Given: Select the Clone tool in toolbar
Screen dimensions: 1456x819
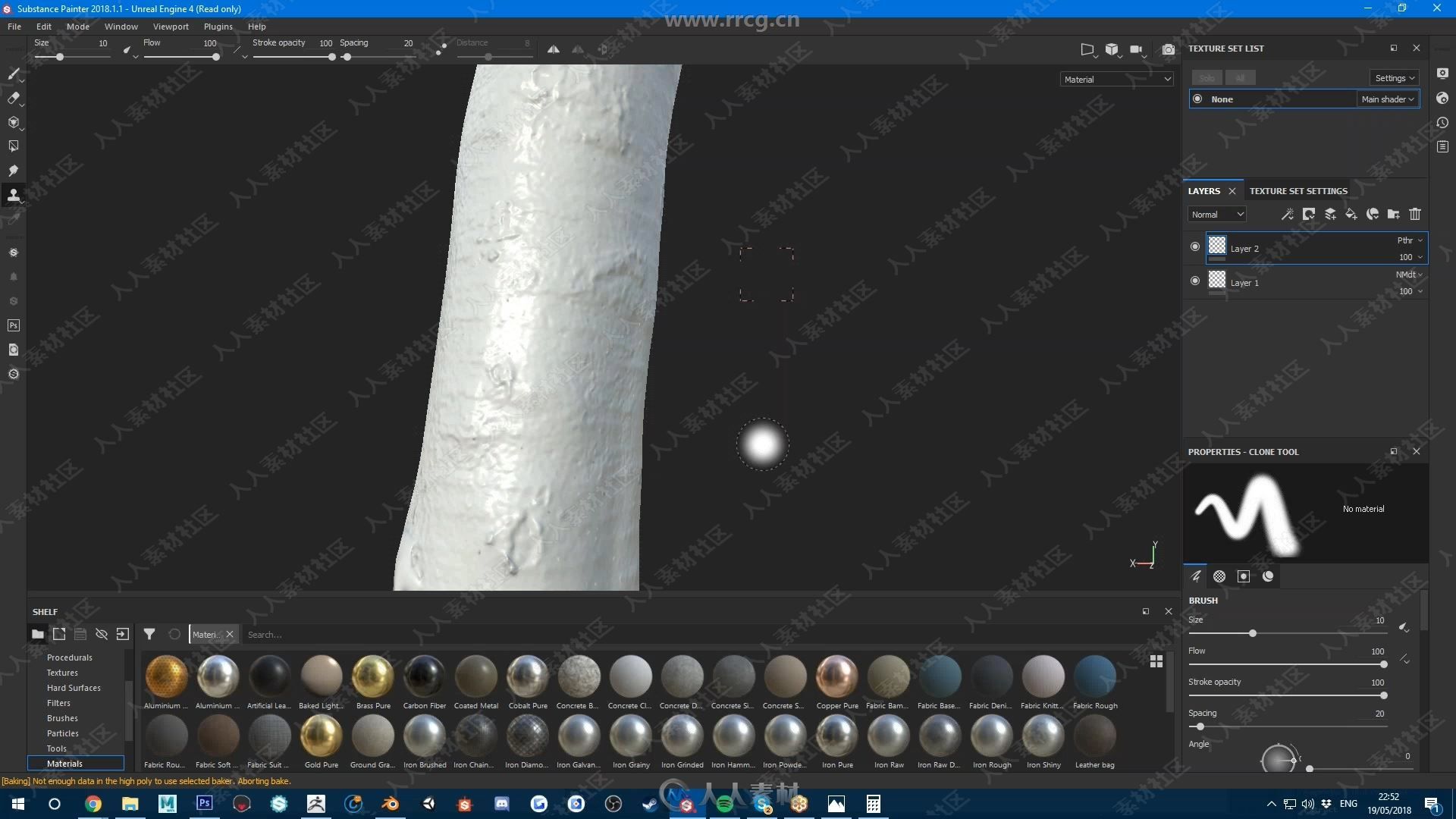Looking at the screenshot, I should click(x=13, y=196).
